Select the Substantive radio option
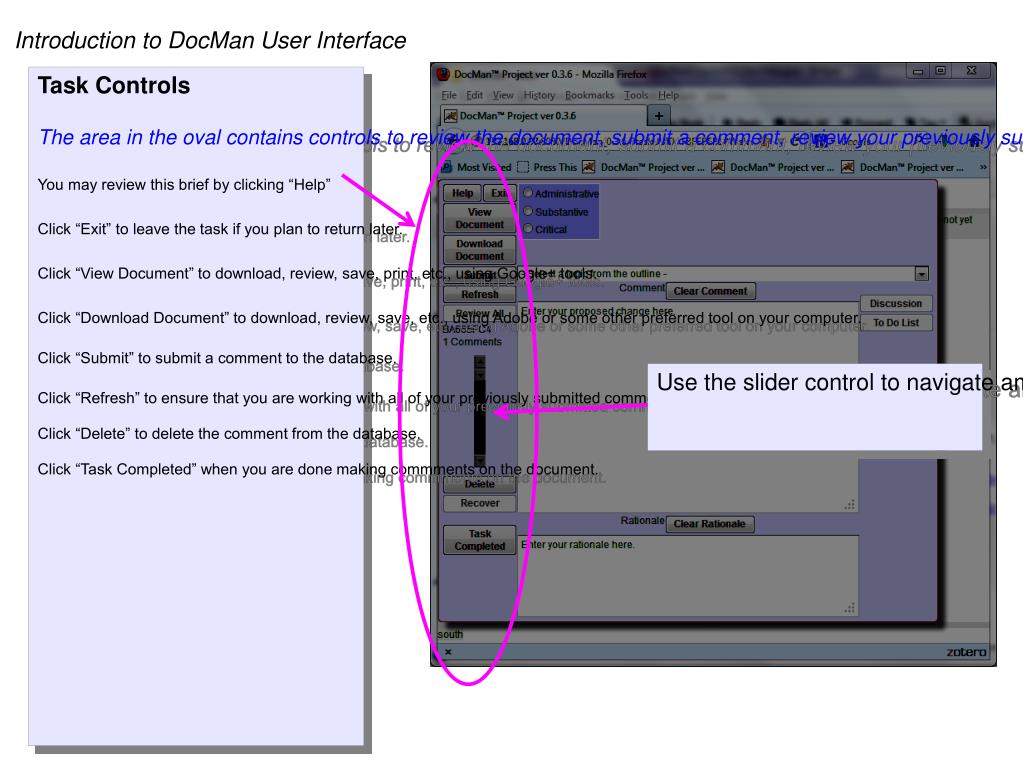Viewport: 1023px width, 767px height. [528, 211]
